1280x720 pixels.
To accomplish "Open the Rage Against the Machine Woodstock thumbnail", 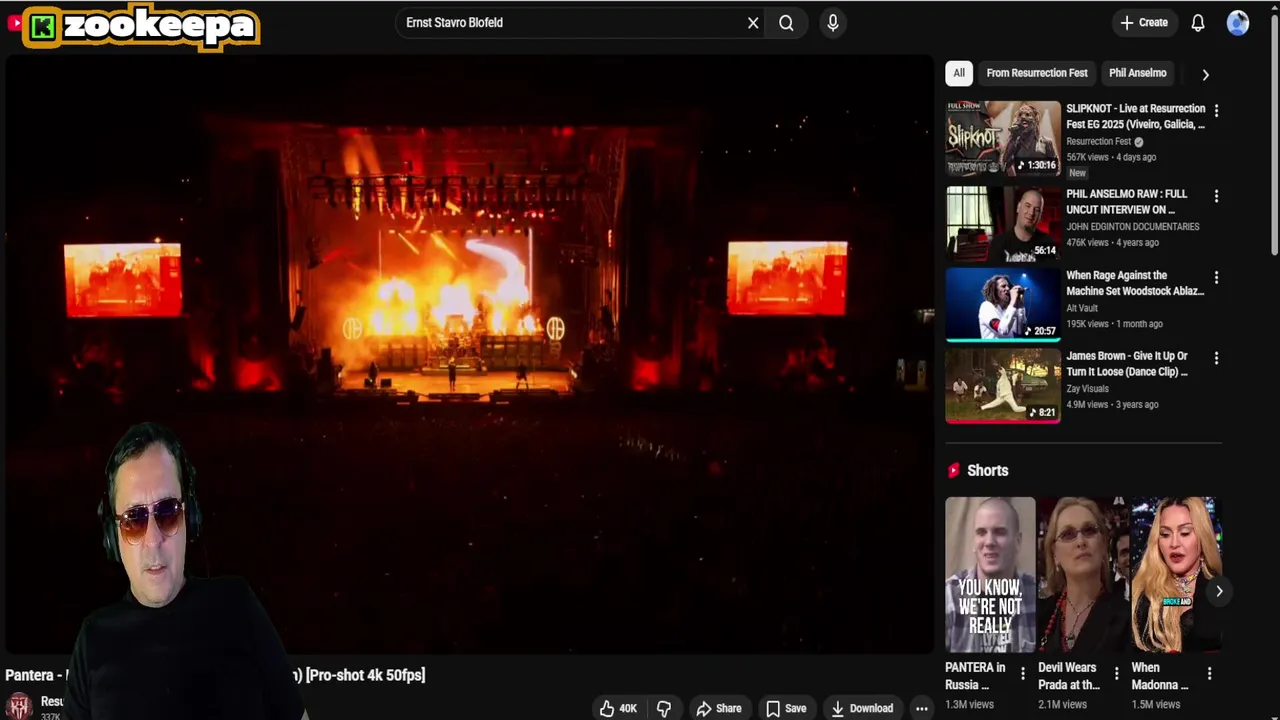I will coord(1003,304).
